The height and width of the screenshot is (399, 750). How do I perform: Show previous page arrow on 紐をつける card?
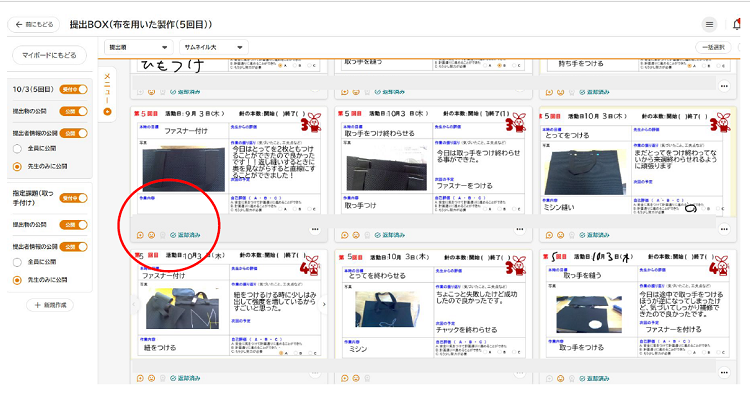(x=134, y=304)
